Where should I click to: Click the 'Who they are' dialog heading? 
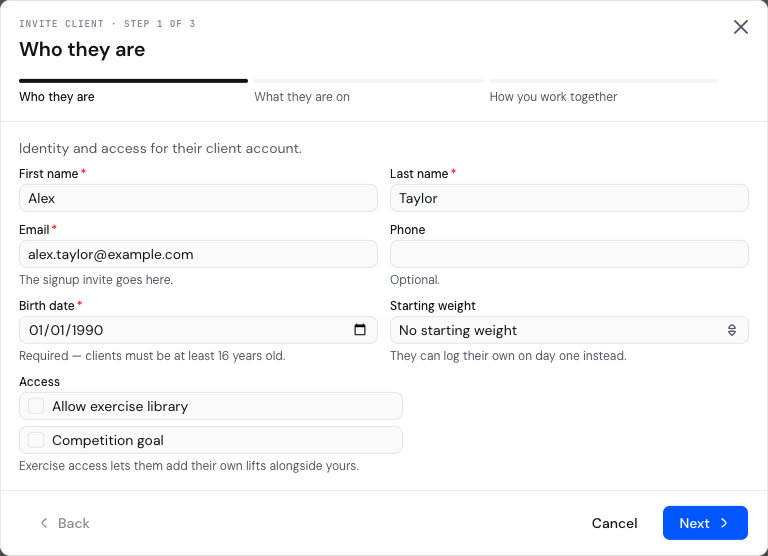82,49
